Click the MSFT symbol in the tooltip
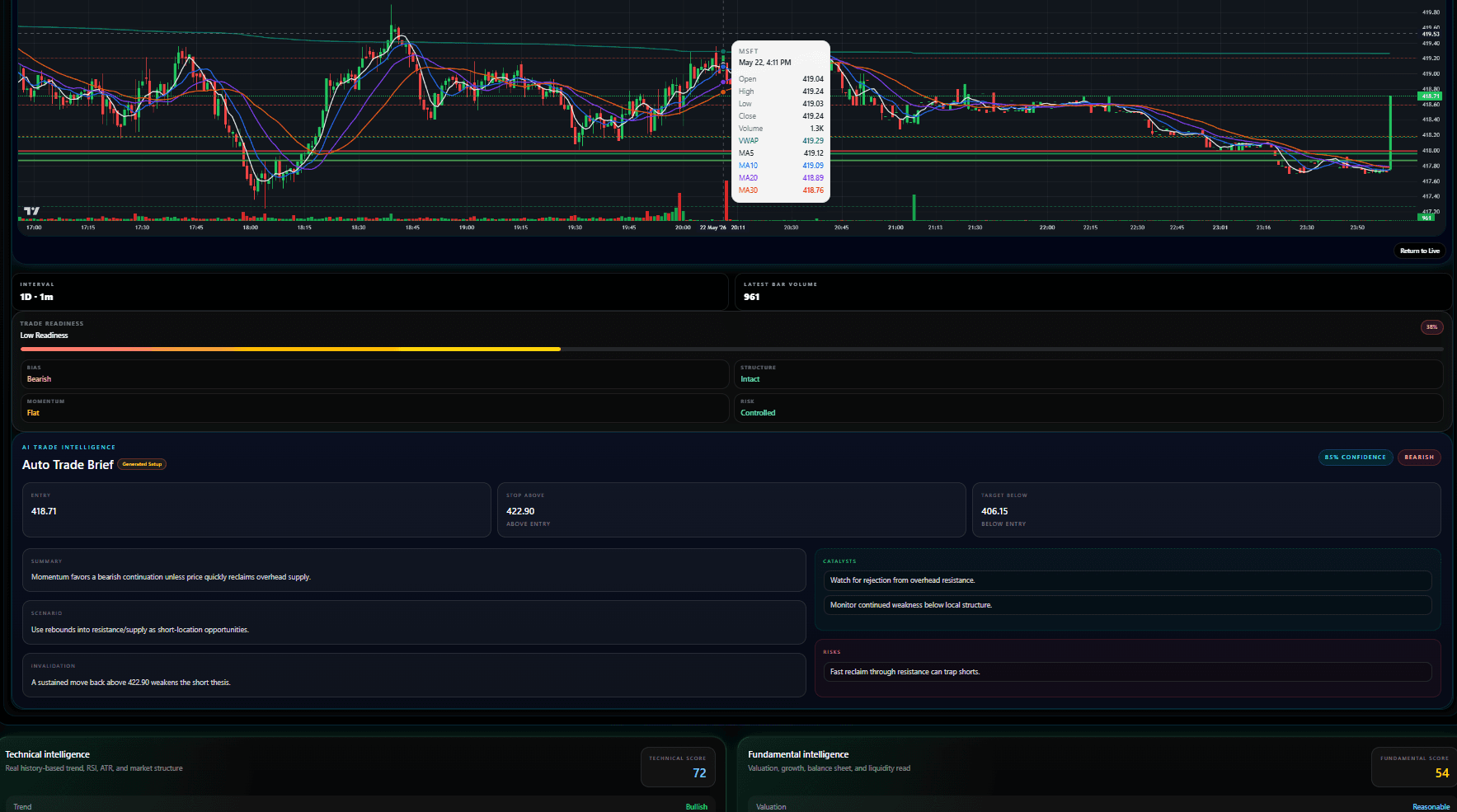Viewport: 1457px width, 812px height. point(748,51)
